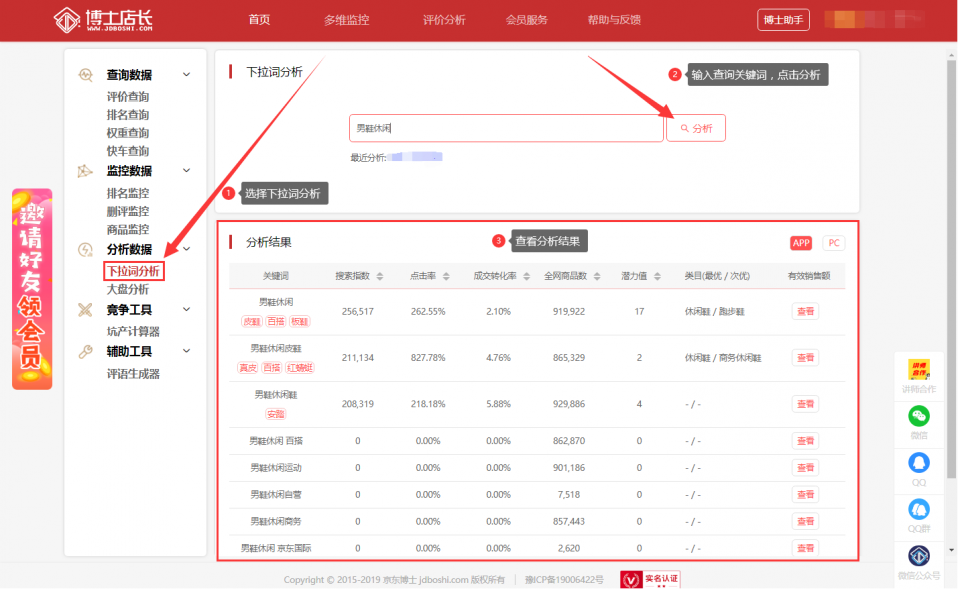Open 评价分析 in top navigation
Viewport: 960px width, 589px height.
444,20
